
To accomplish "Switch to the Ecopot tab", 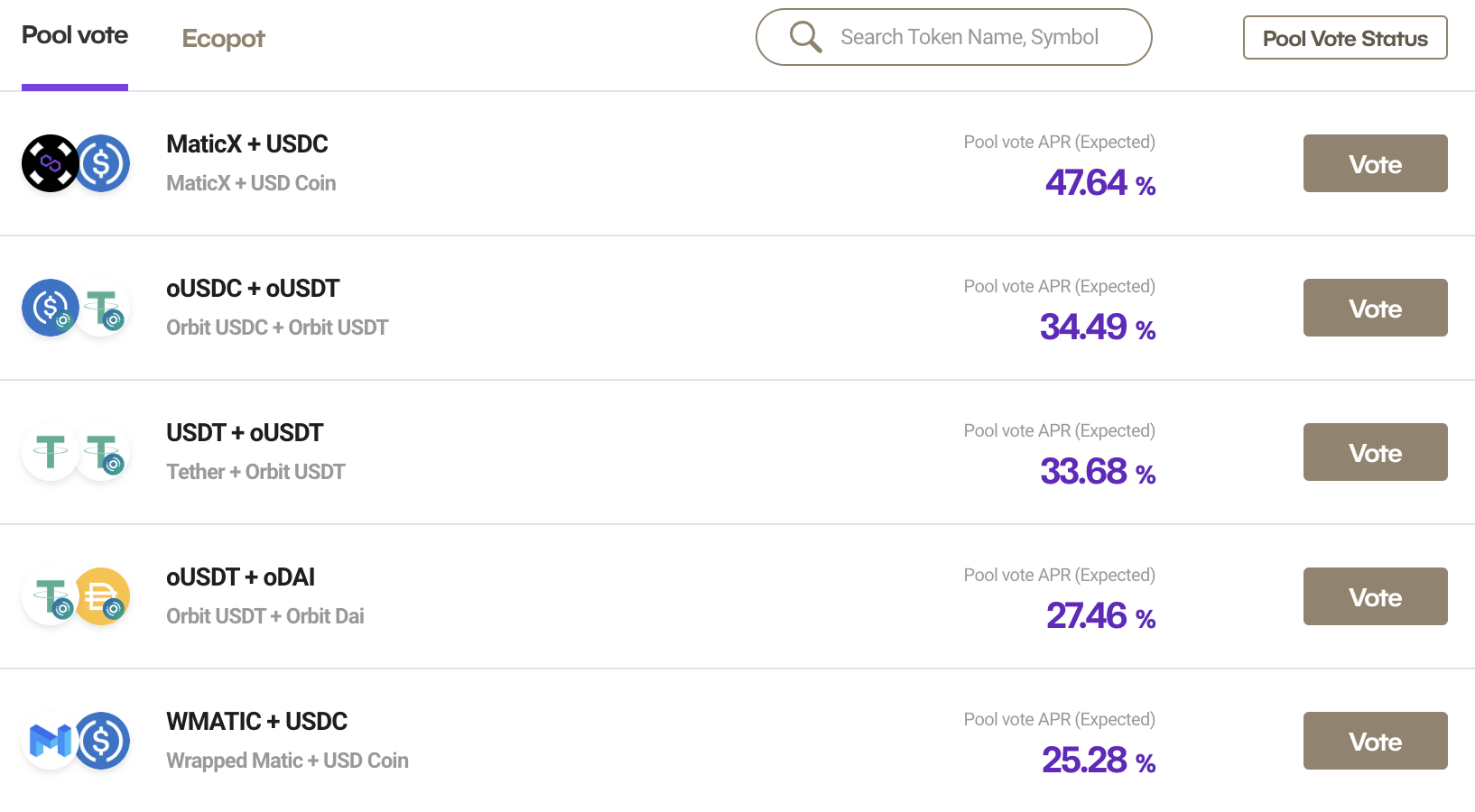I will coord(223,39).
